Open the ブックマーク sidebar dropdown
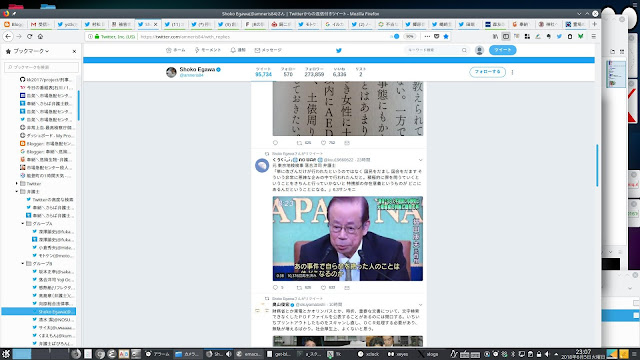The height and width of the screenshot is (360, 640). pyautogui.click(x=27, y=51)
